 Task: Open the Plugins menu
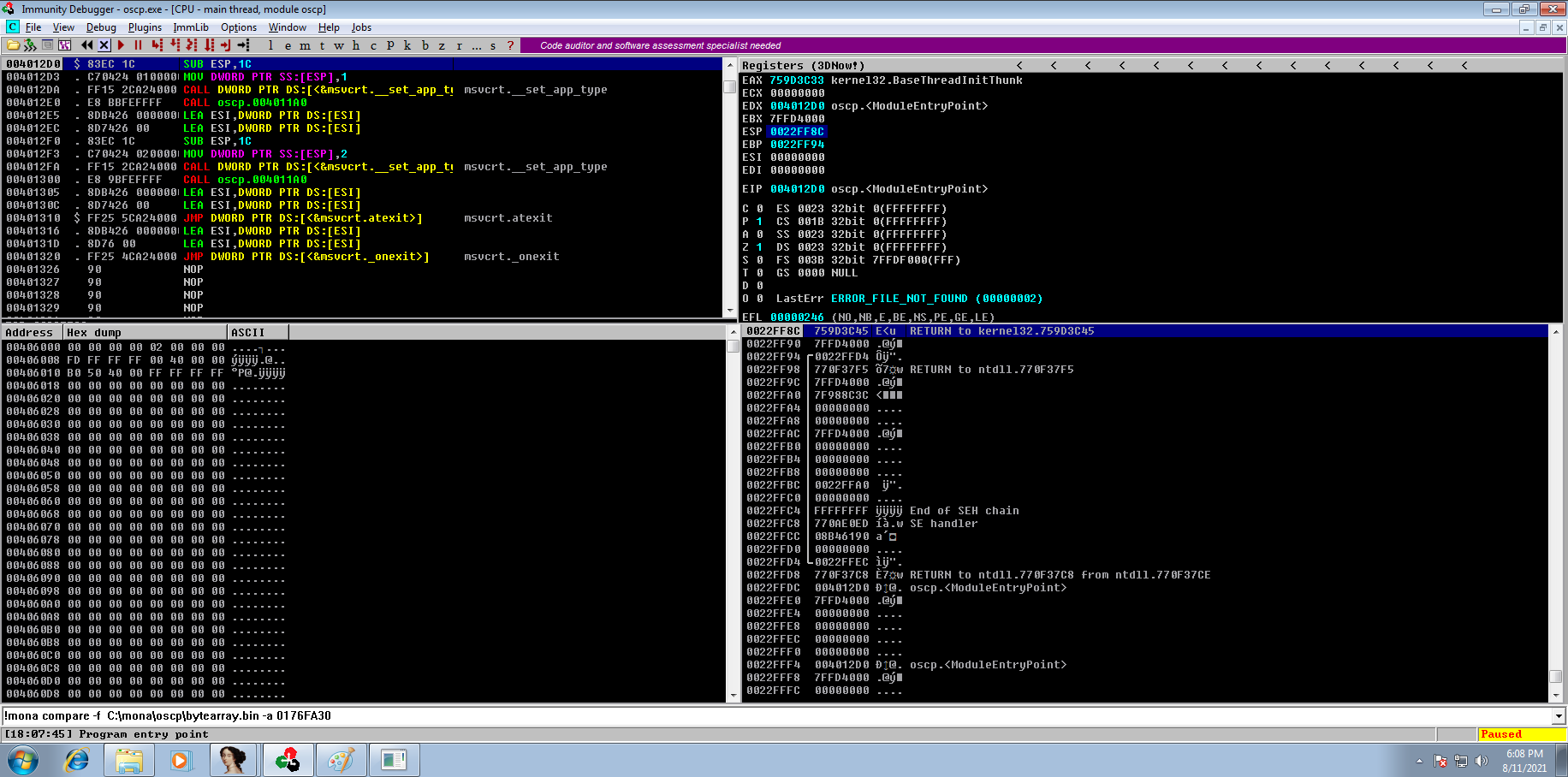pyautogui.click(x=145, y=27)
